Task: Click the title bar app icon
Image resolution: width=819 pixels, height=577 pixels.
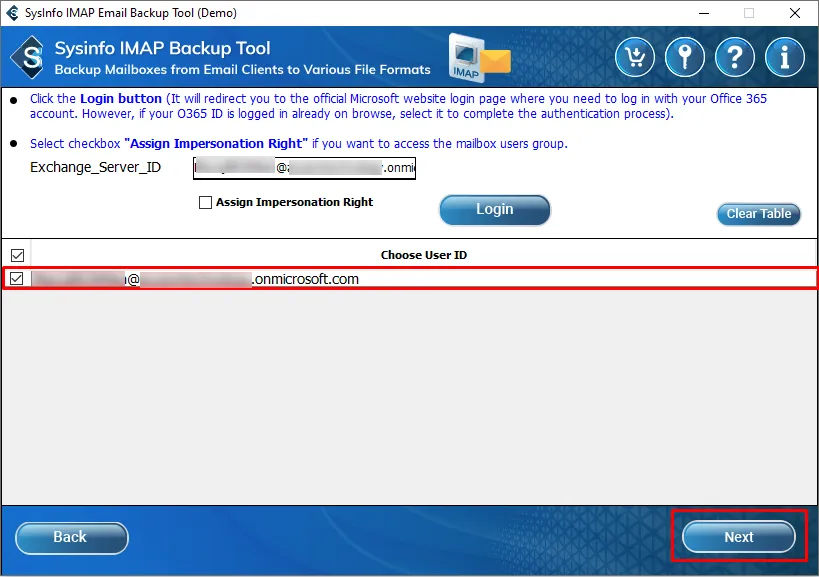Action: 12,13
